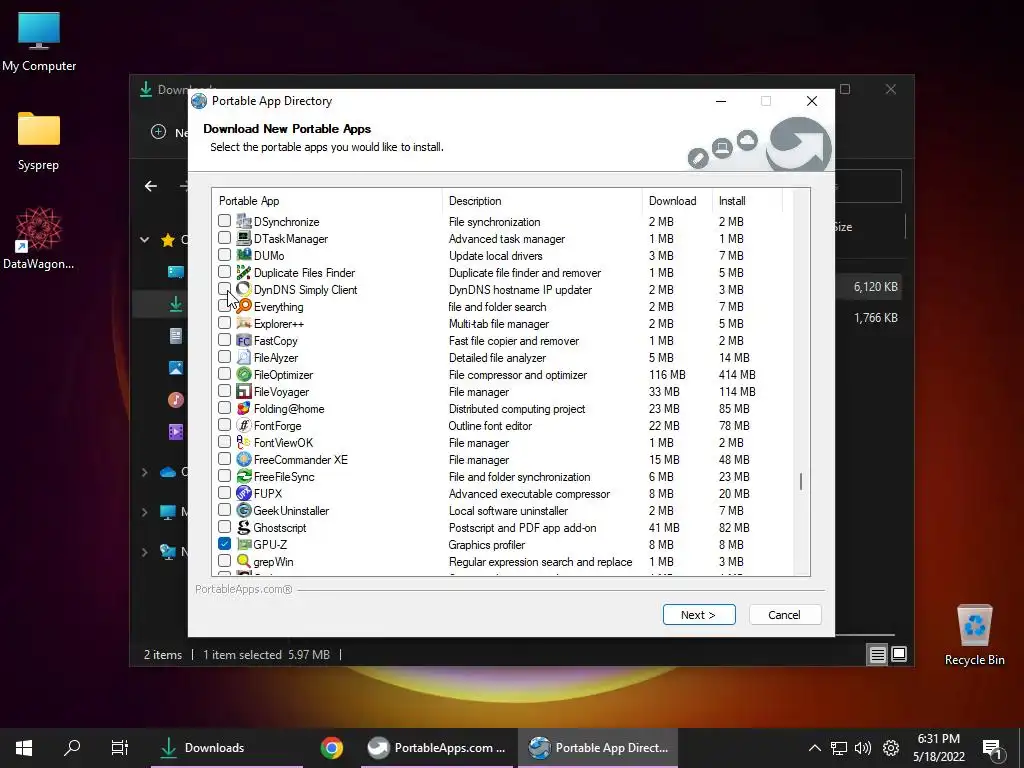This screenshot has height=768, width=1024.
Task: Check the FileOptimizer checkbox
Action: point(225,374)
